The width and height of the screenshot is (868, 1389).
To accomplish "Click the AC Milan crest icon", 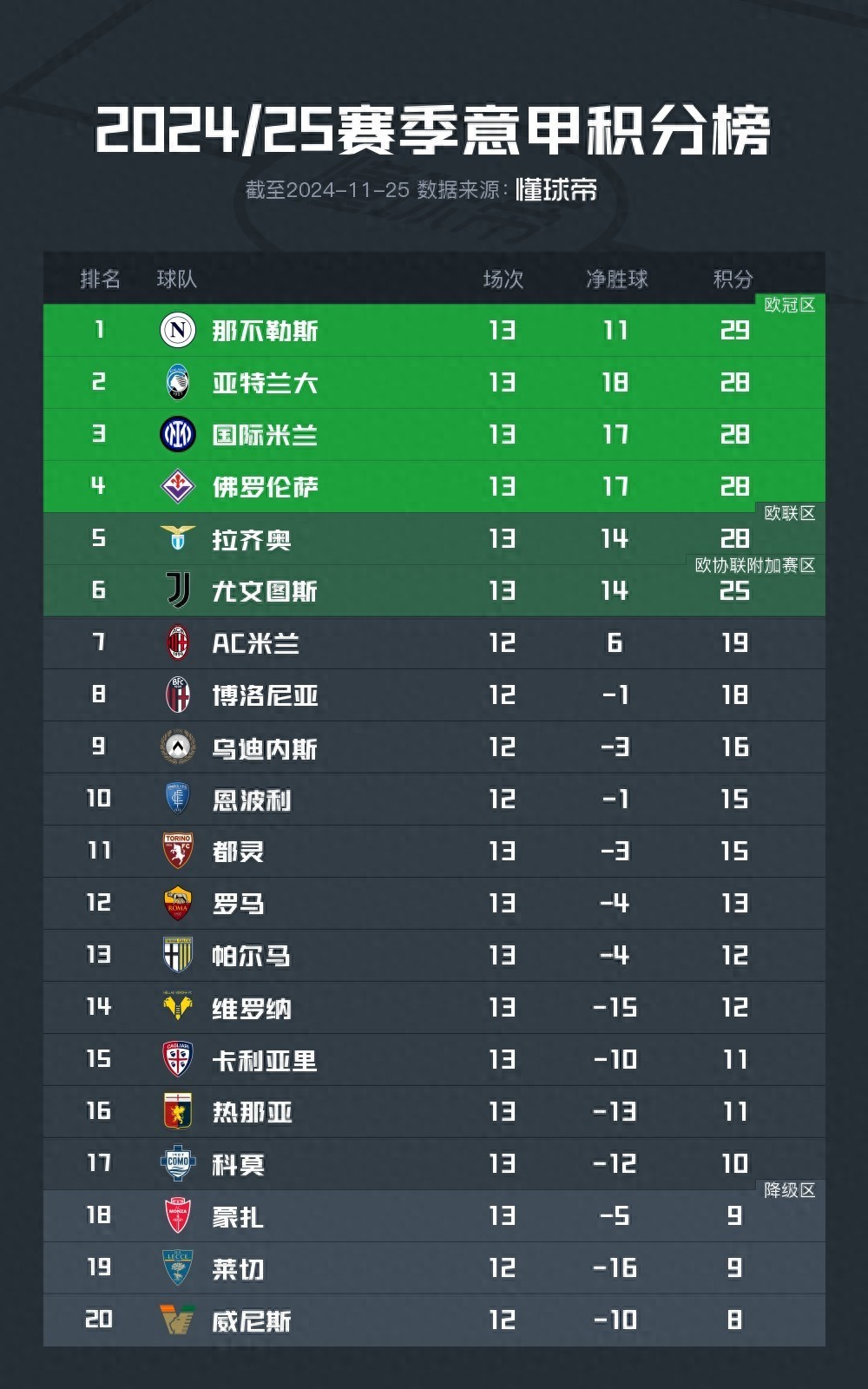I will pos(178,642).
